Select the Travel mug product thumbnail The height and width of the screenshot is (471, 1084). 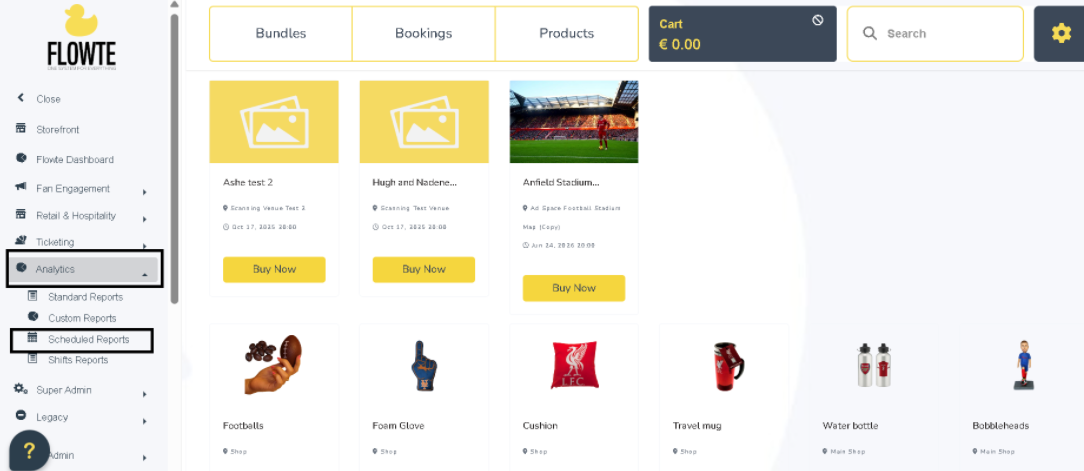click(723, 365)
